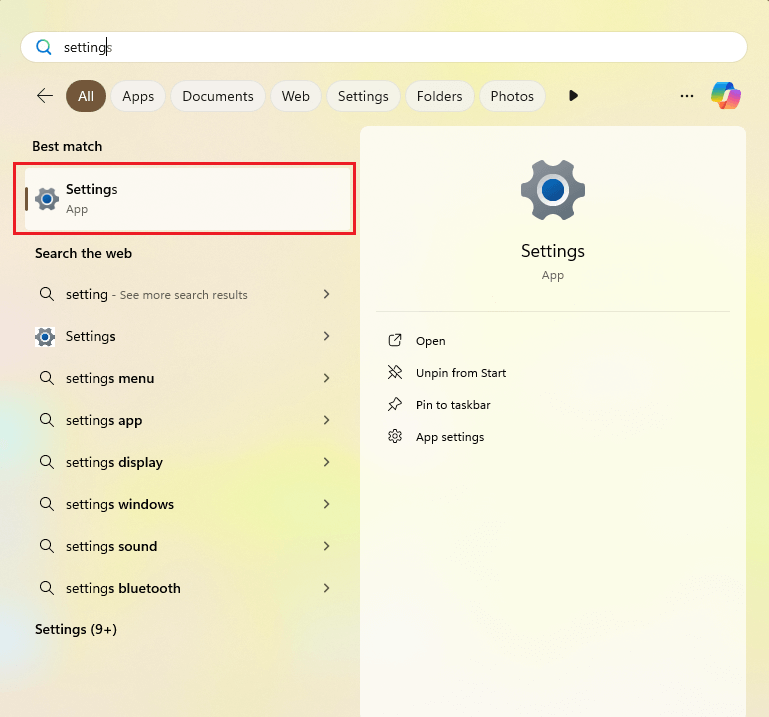Image resolution: width=769 pixels, height=717 pixels.
Task: Switch to the Documents filter tab
Action: pos(218,96)
